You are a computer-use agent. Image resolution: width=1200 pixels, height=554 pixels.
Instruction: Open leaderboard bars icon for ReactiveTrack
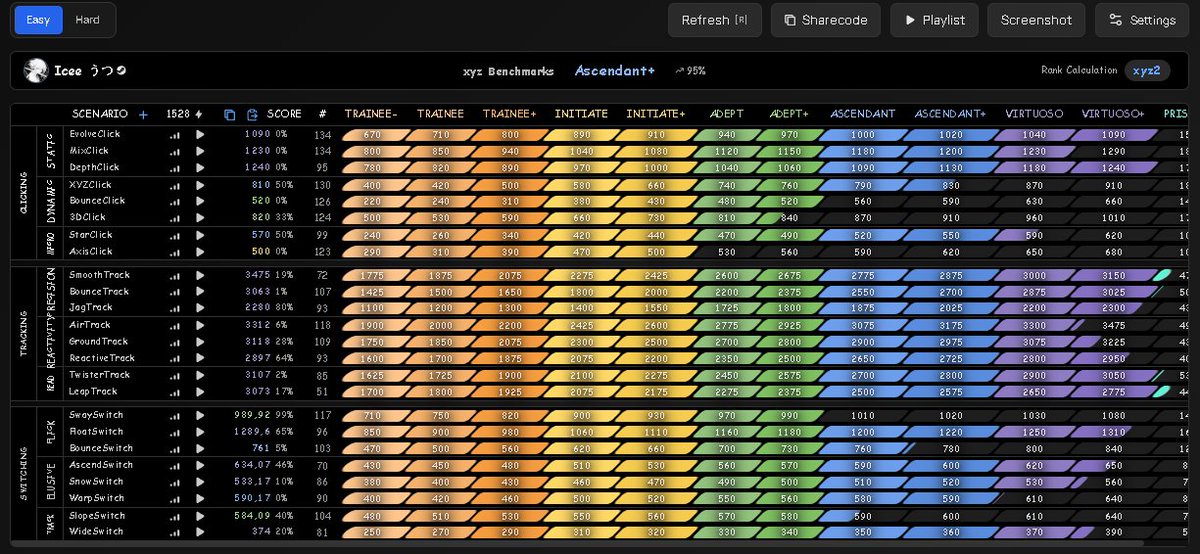(176, 358)
